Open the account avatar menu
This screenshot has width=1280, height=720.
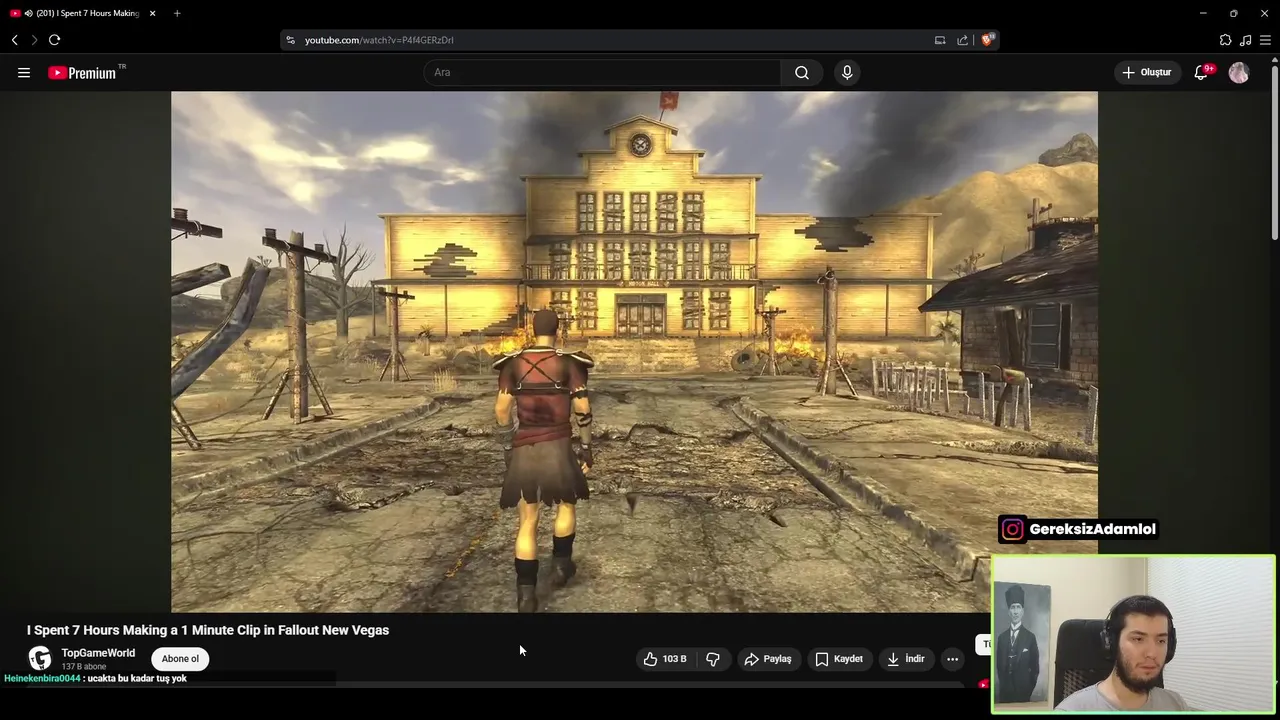click(1239, 72)
